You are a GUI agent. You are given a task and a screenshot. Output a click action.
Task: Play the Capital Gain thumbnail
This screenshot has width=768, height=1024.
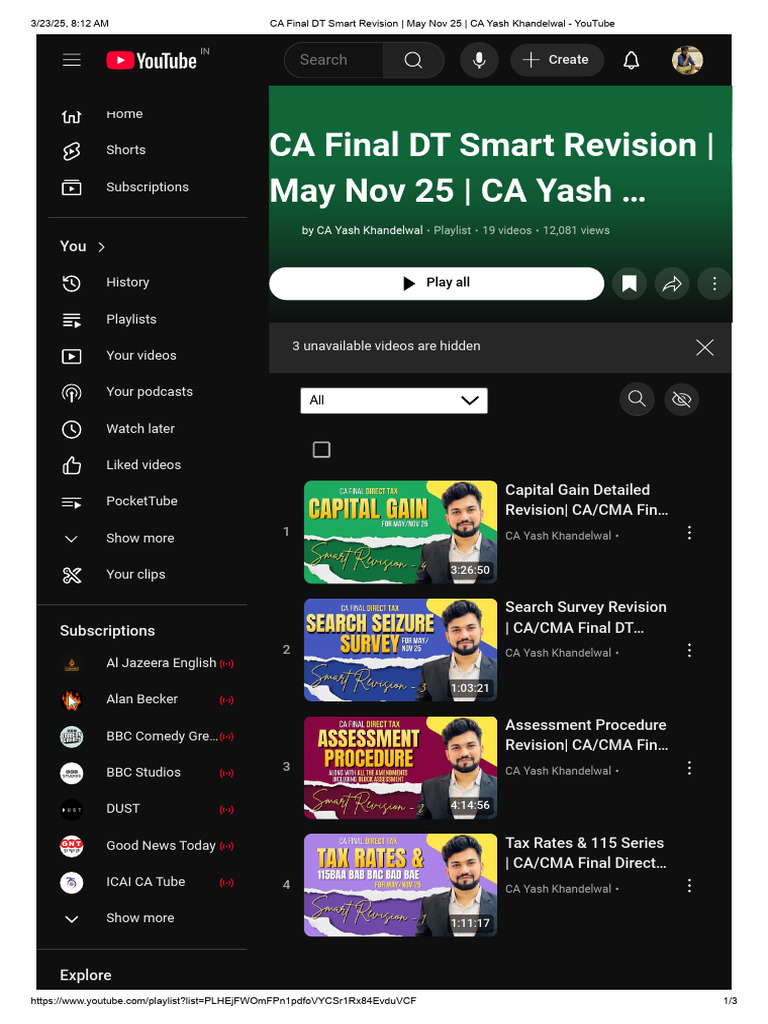400,532
